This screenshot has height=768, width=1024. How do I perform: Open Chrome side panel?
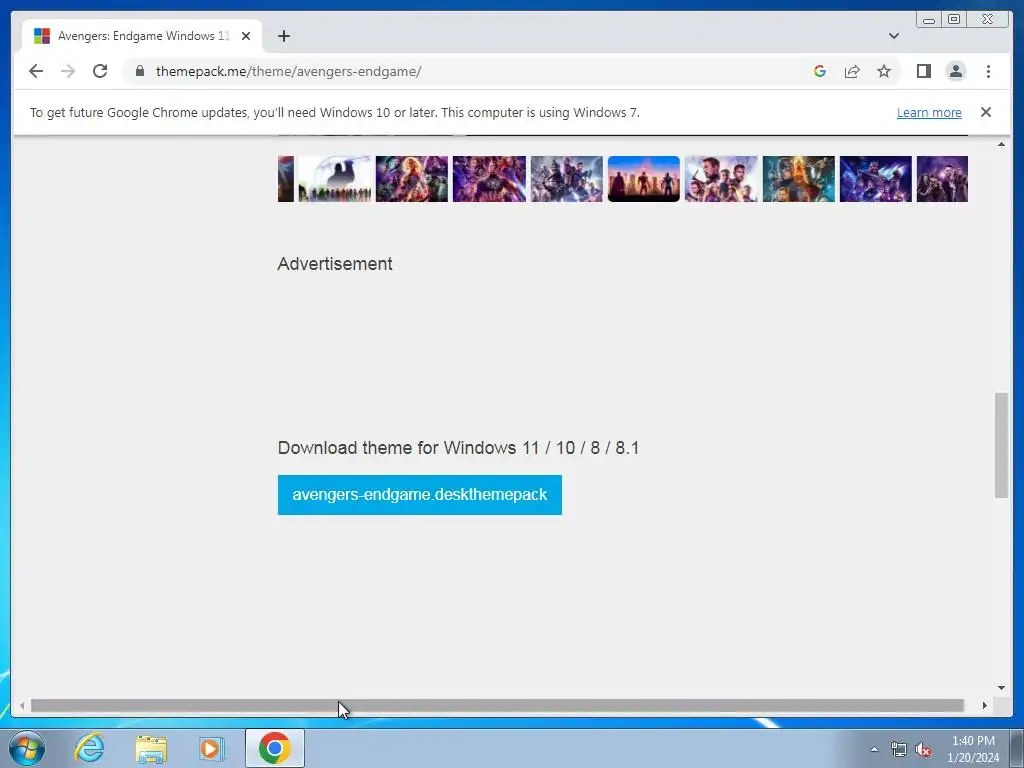pyautogui.click(x=923, y=71)
